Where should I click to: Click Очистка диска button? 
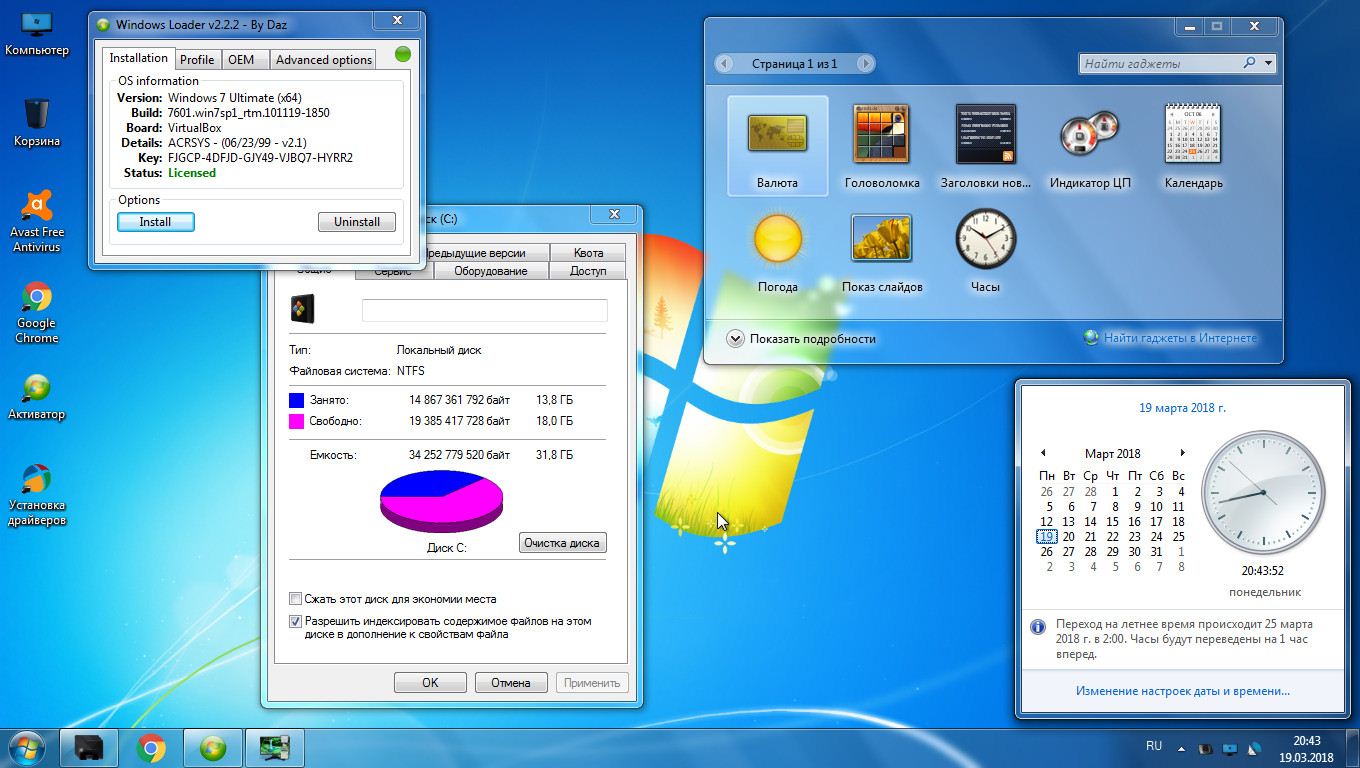tap(562, 543)
